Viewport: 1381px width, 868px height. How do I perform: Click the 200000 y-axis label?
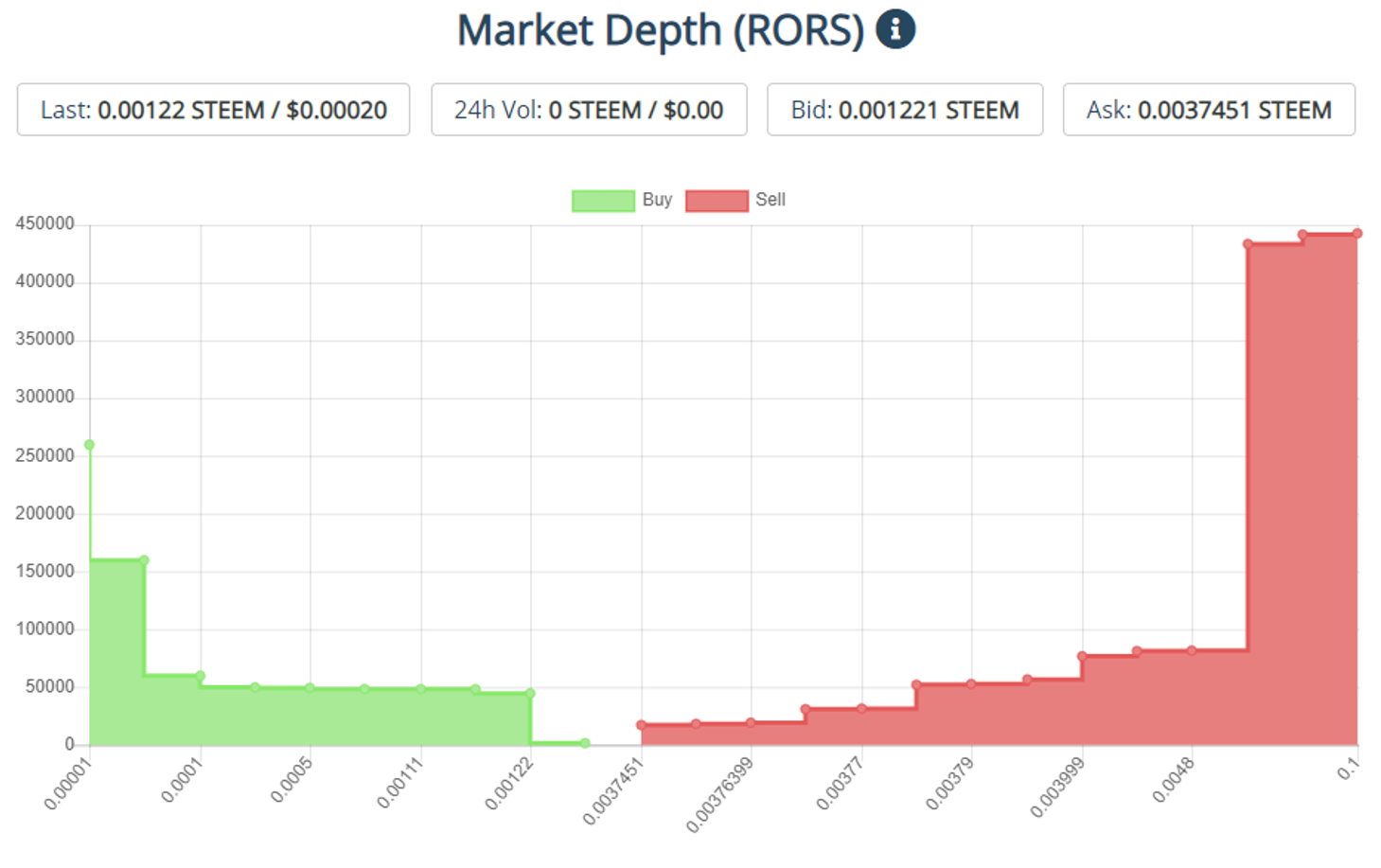44,513
